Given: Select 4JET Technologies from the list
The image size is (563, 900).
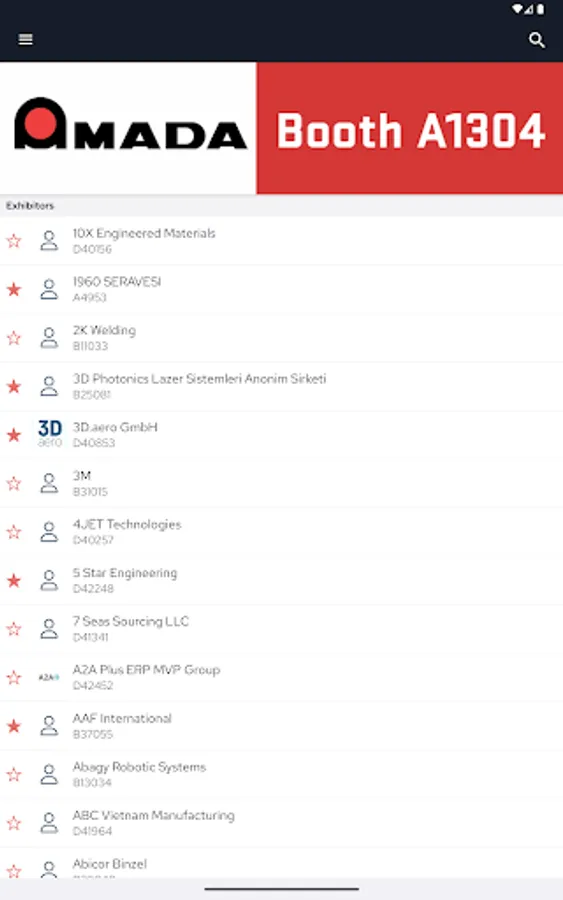Looking at the screenshot, I should pos(281,532).
